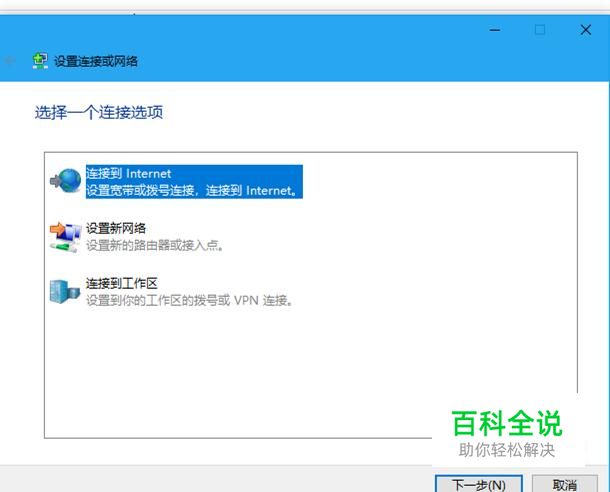Click the back arrow in the title bar
The width and height of the screenshot is (610, 492).
(9, 61)
